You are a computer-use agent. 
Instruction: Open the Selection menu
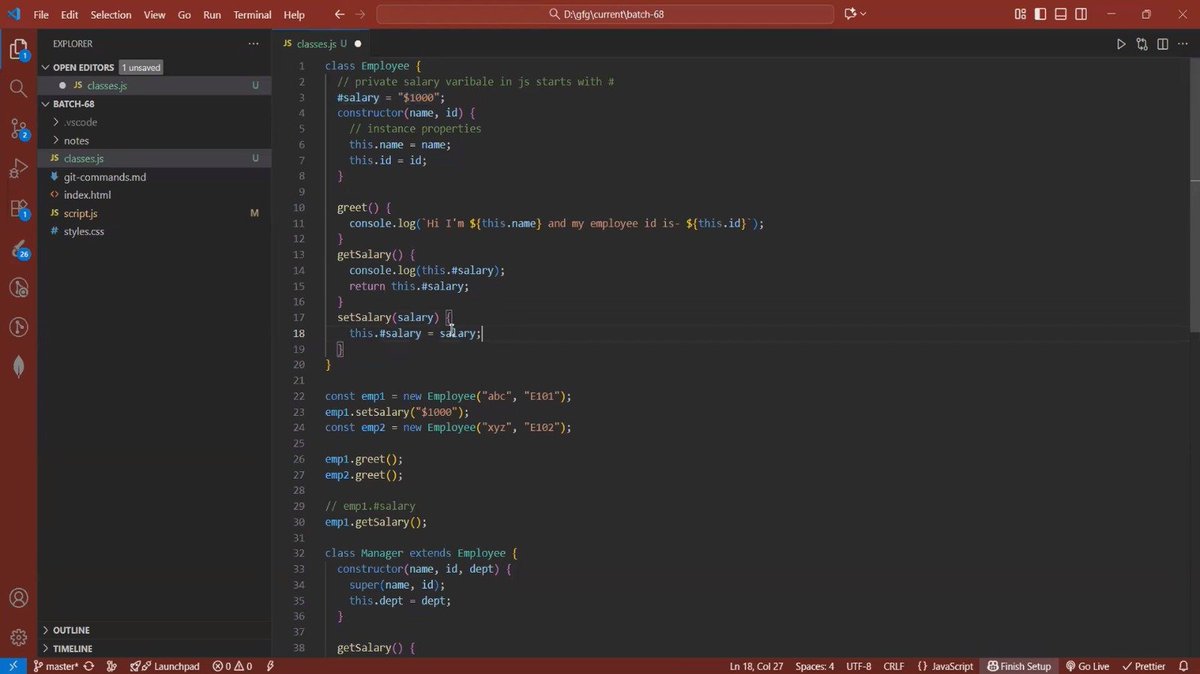(111, 15)
